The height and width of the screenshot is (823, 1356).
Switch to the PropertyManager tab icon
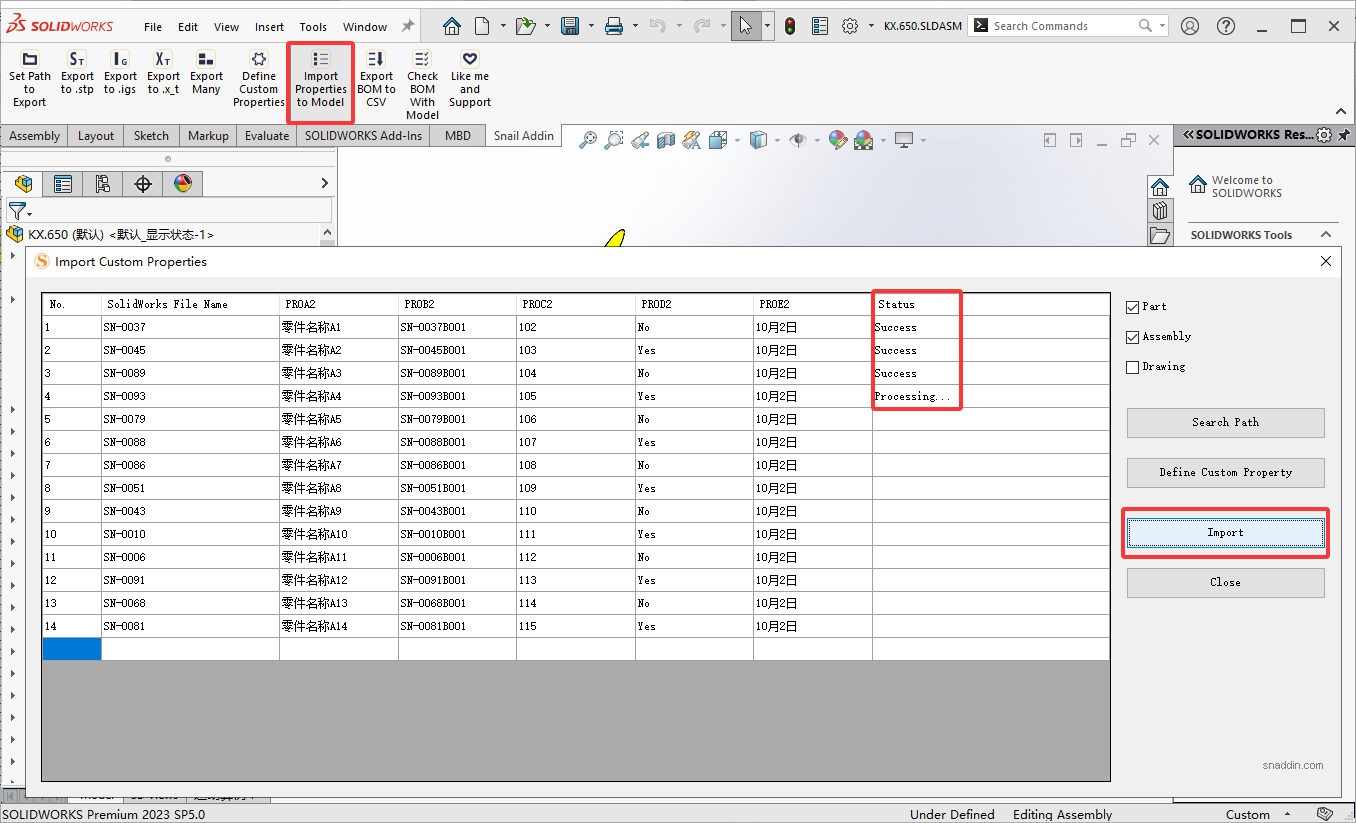pos(63,184)
